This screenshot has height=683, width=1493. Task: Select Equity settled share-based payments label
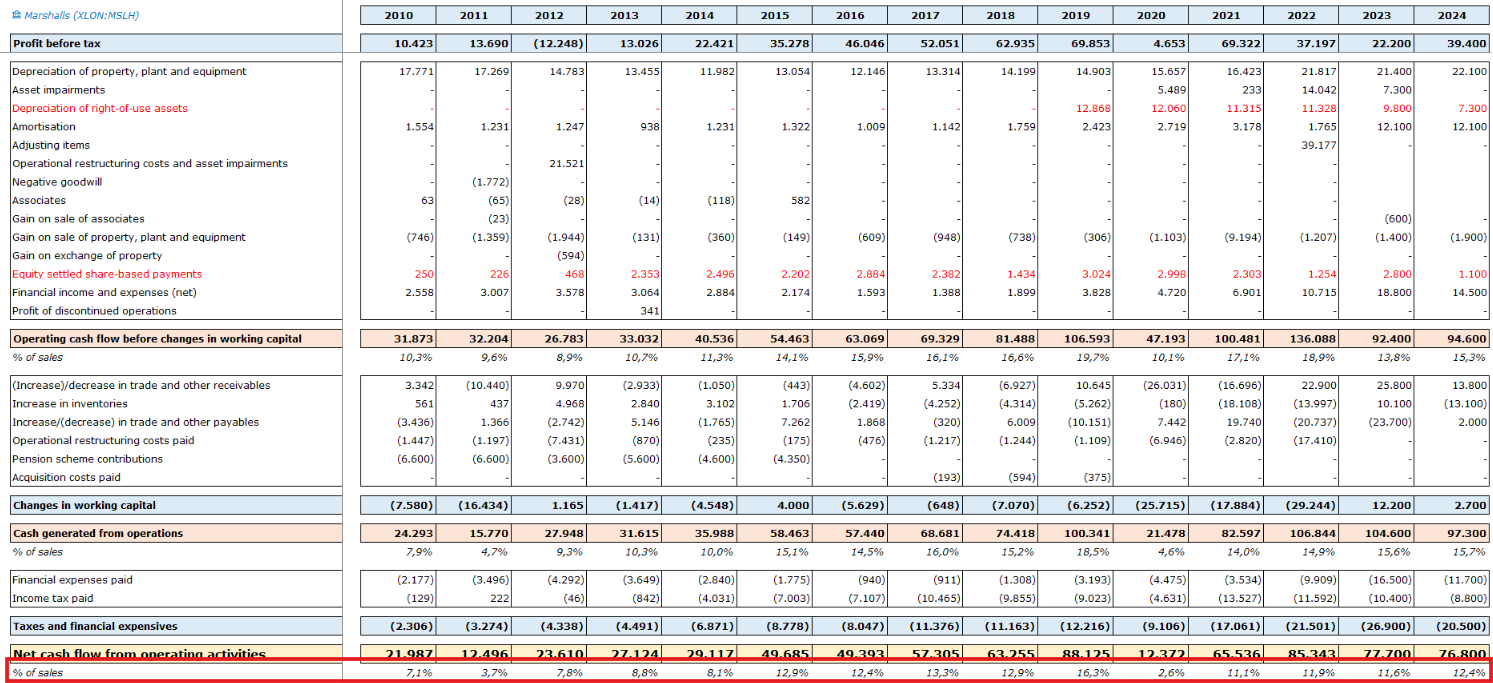tap(107, 274)
